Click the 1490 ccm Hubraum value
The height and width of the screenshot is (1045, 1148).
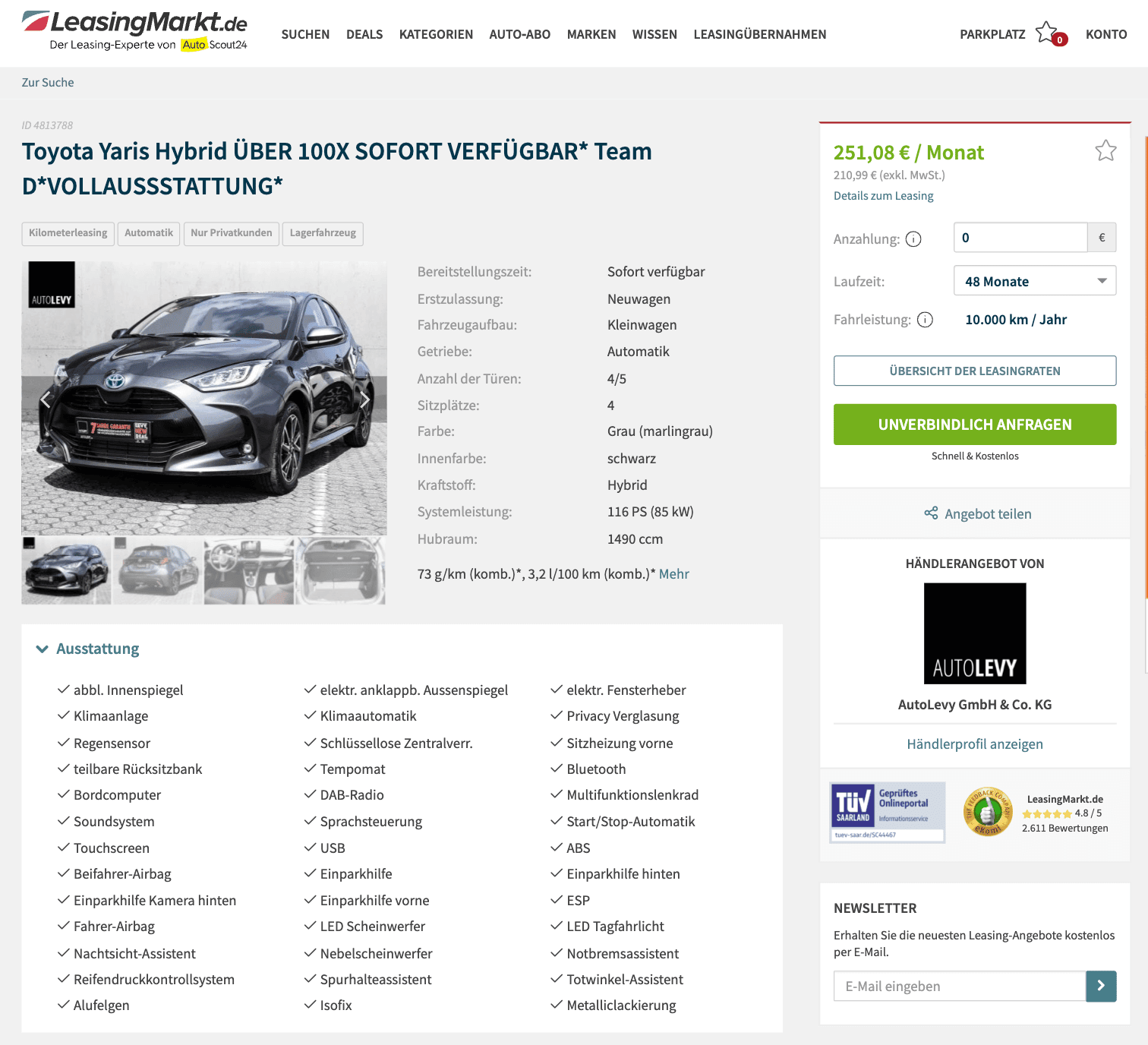pyautogui.click(x=635, y=539)
